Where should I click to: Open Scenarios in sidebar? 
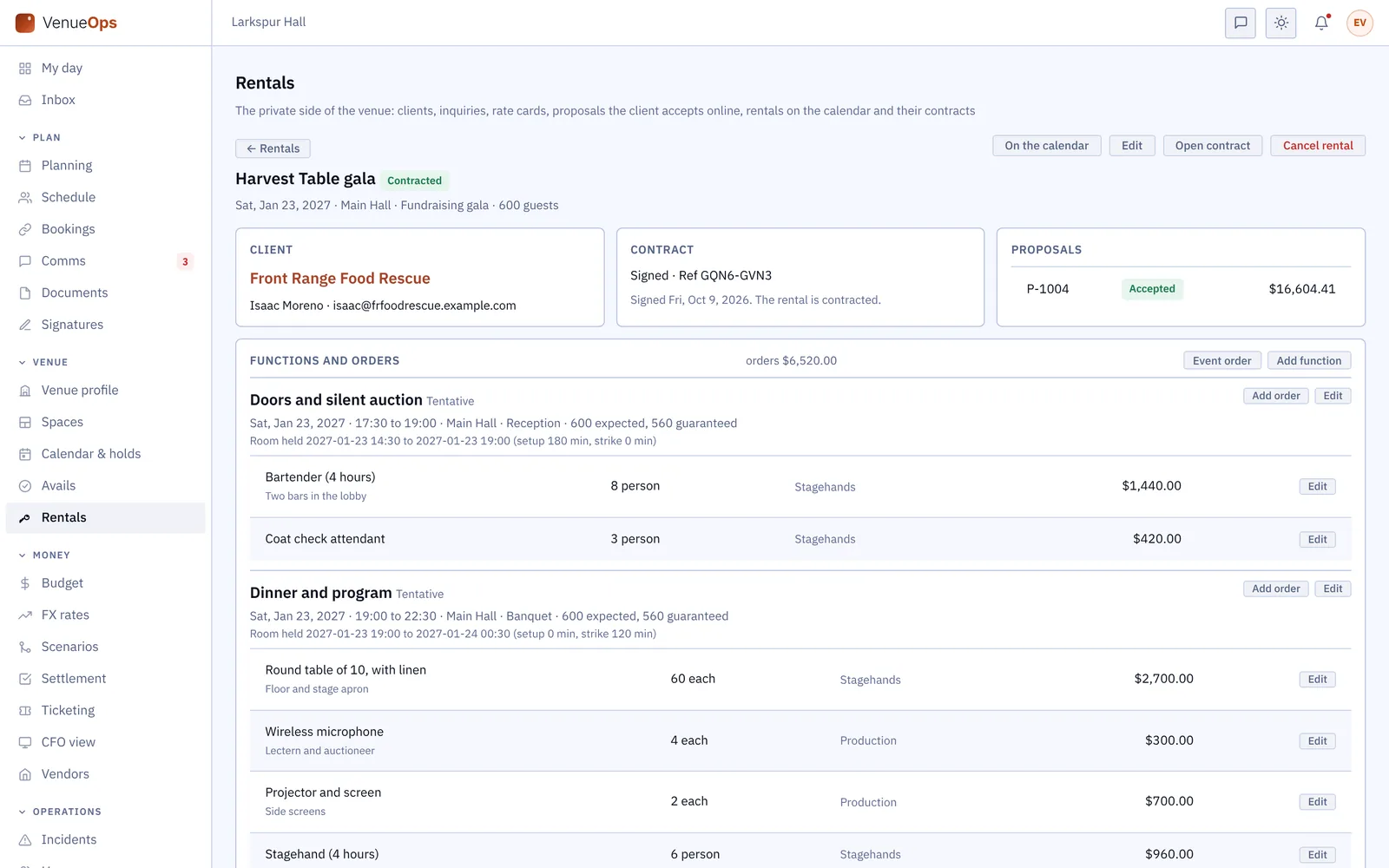click(105, 647)
